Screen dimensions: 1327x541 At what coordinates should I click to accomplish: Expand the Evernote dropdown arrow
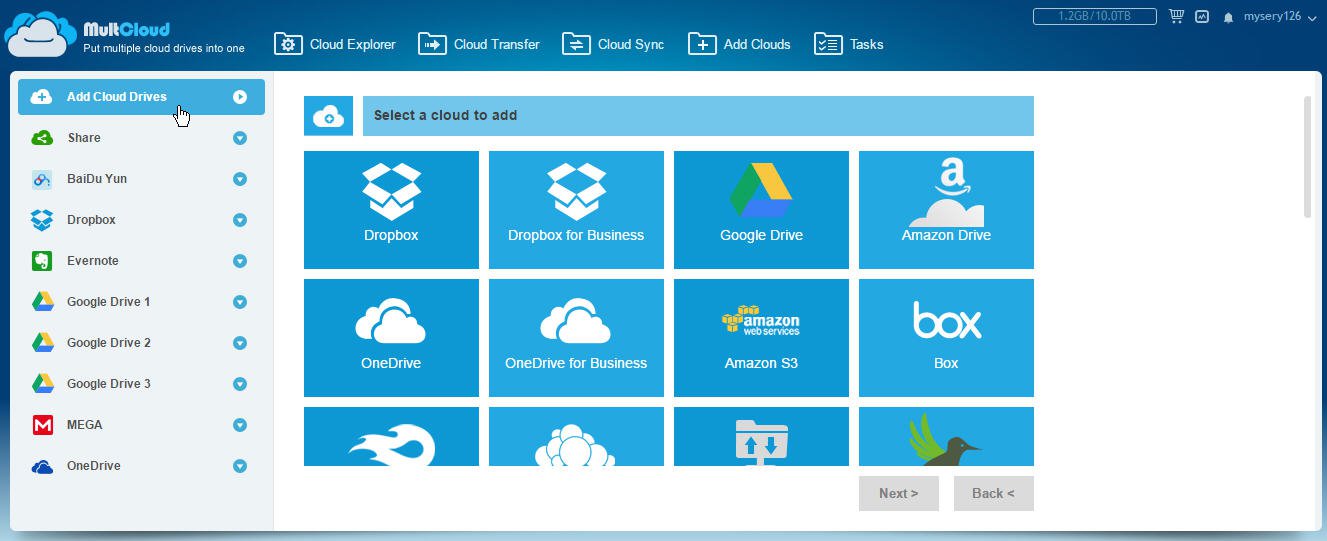tap(240, 261)
